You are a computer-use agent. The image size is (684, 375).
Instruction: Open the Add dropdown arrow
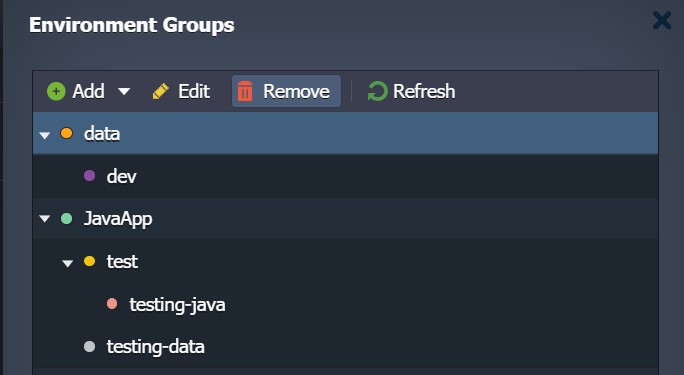[124, 92]
